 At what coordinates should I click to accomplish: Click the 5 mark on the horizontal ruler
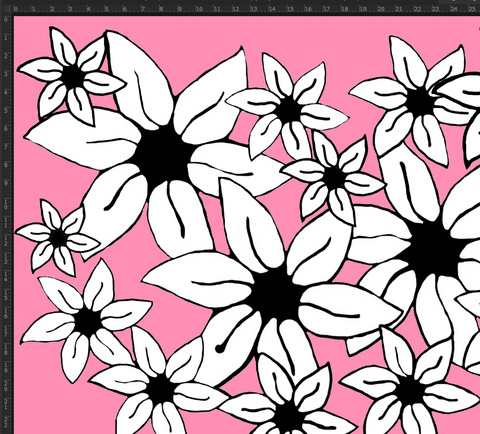[x=106, y=9]
